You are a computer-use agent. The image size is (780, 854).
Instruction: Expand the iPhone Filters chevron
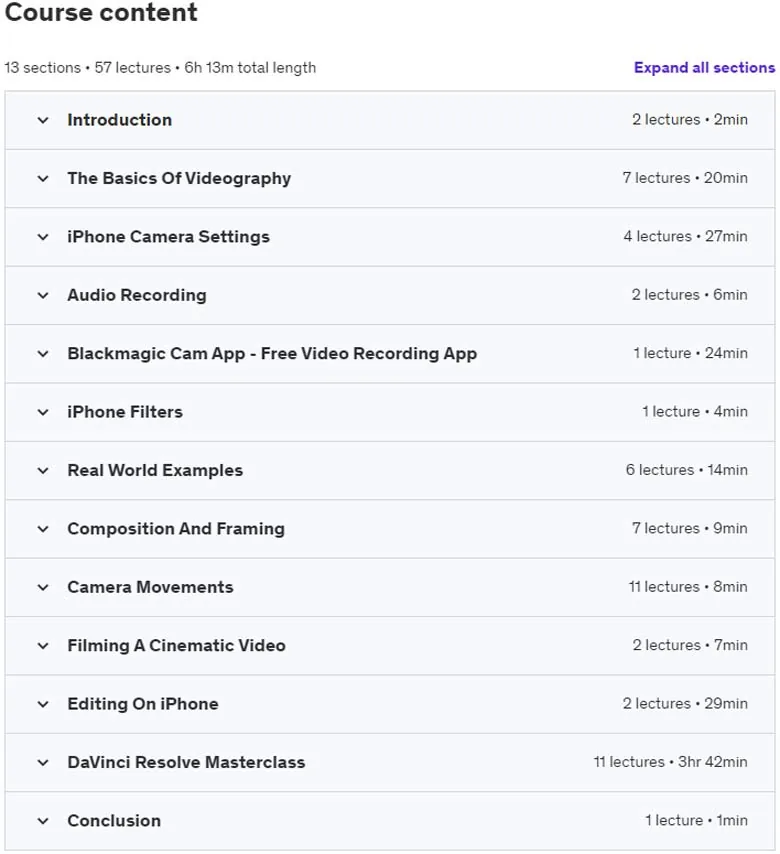[x=43, y=412]
